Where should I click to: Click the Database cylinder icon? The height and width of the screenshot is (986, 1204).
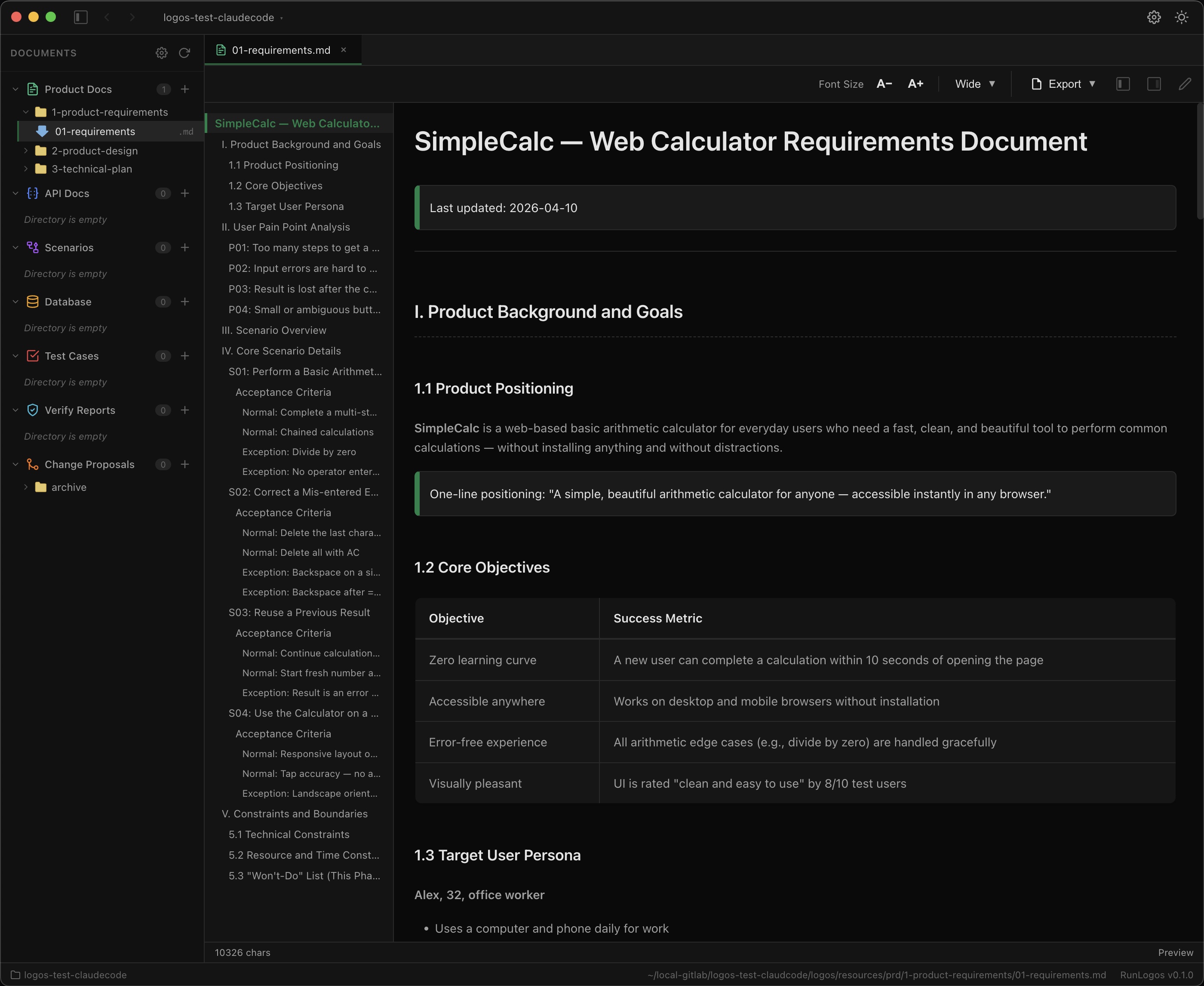click(32, 302)
